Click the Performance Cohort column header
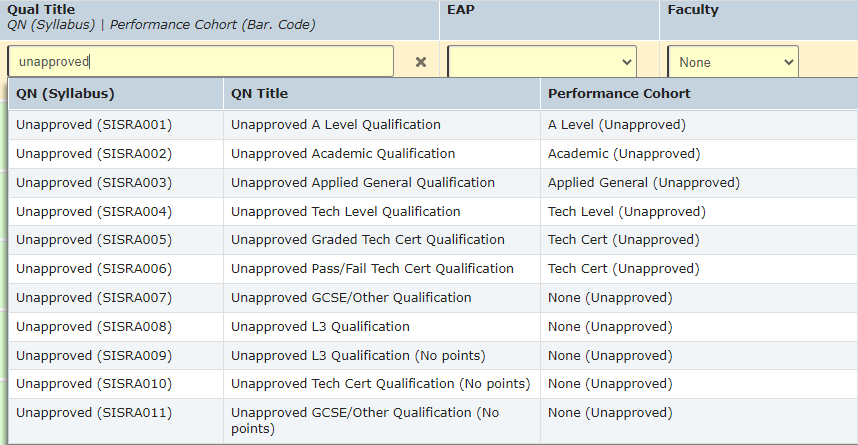 click(619, 94)
